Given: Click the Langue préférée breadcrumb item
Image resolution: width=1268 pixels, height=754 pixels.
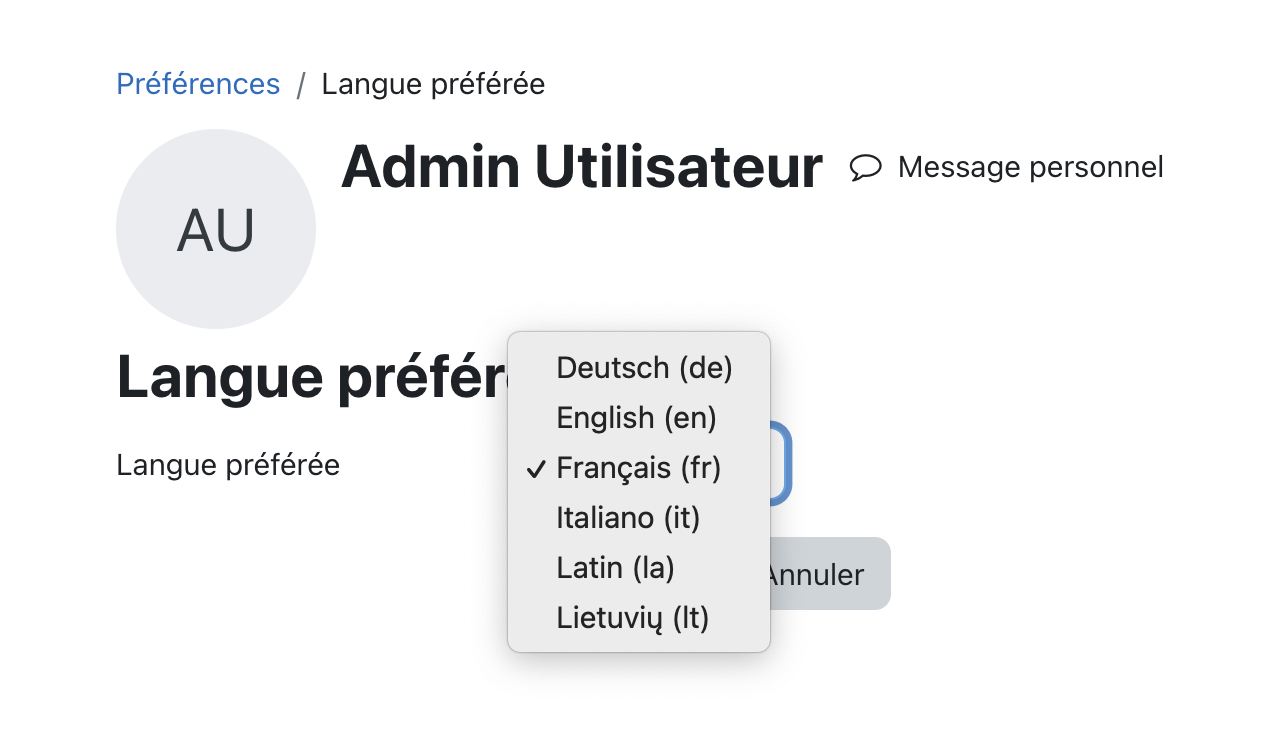Looking at the screenshot, I should [433, 84].
